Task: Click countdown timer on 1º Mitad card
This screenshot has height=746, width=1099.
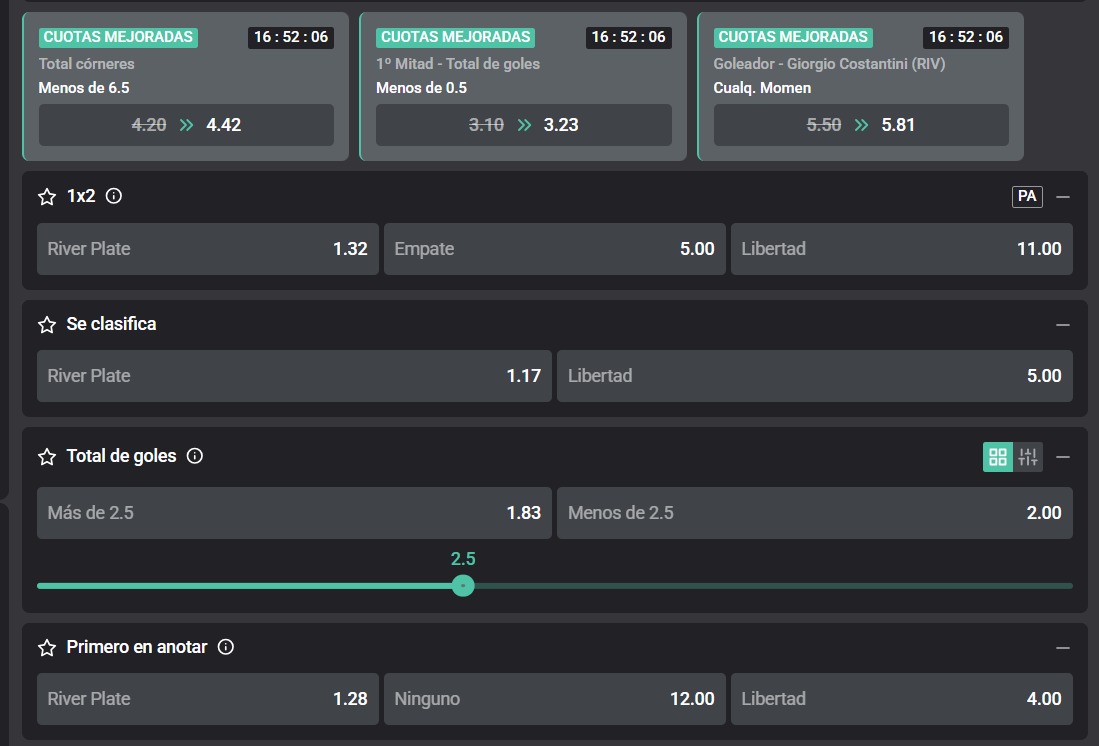Action: pos(629,37)
